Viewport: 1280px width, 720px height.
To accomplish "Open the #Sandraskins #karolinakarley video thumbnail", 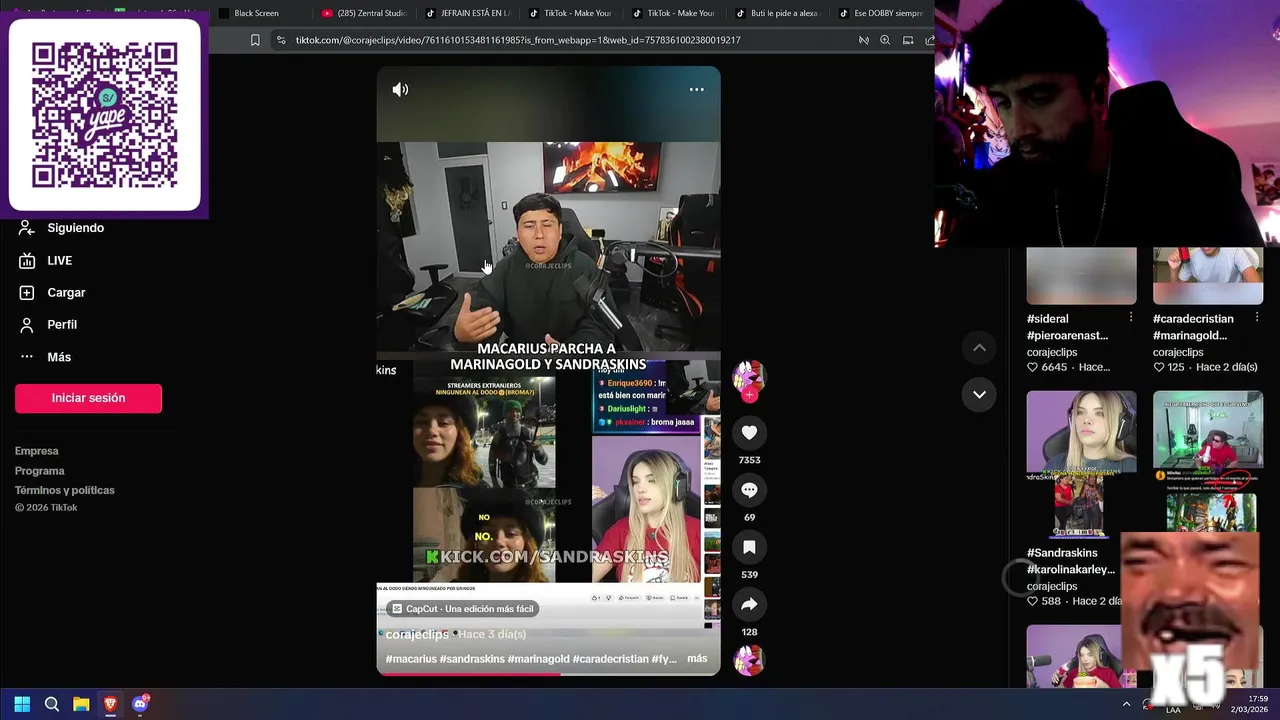I will click(1081, 464).
